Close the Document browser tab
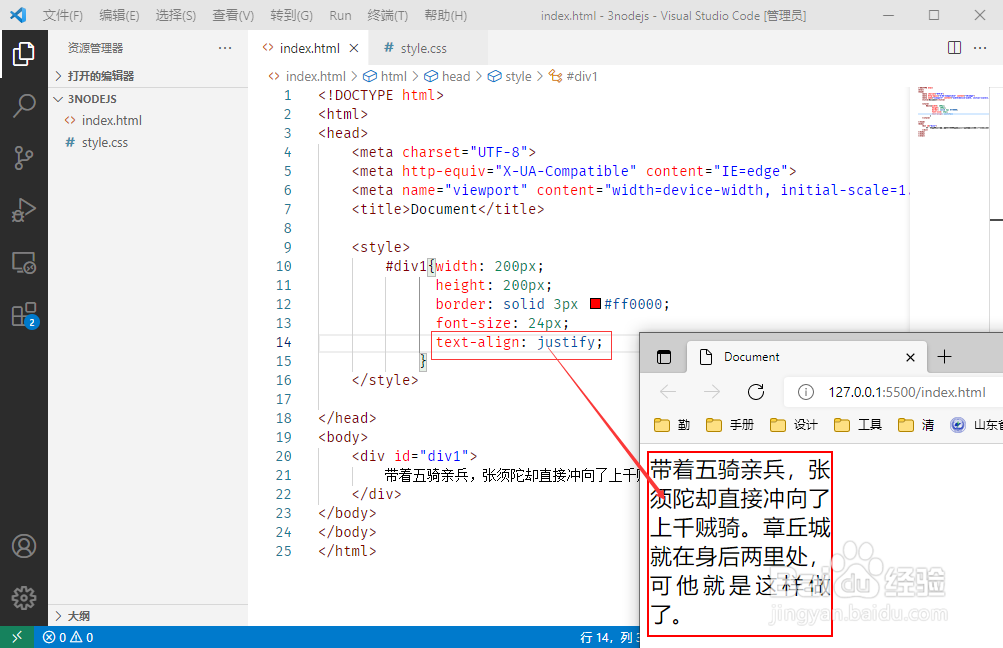Image resolution: width=1003 pixels, height=648 pixels. point(910,357)
